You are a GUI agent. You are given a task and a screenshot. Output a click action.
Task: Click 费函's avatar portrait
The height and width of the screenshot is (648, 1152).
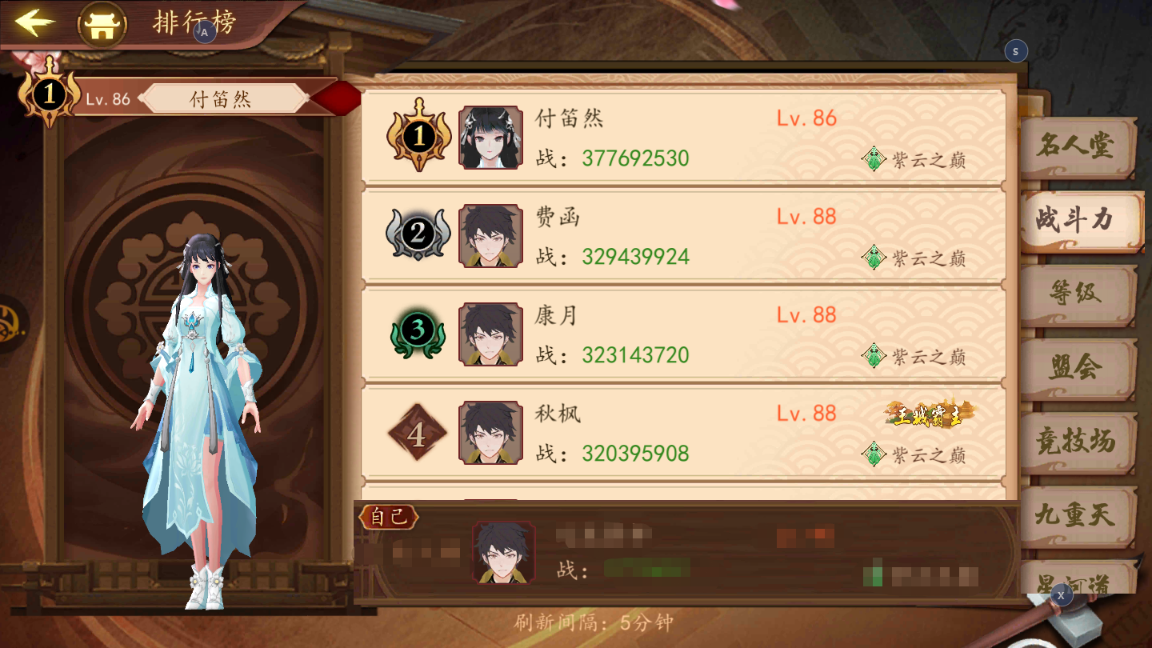tap(490, 236)
